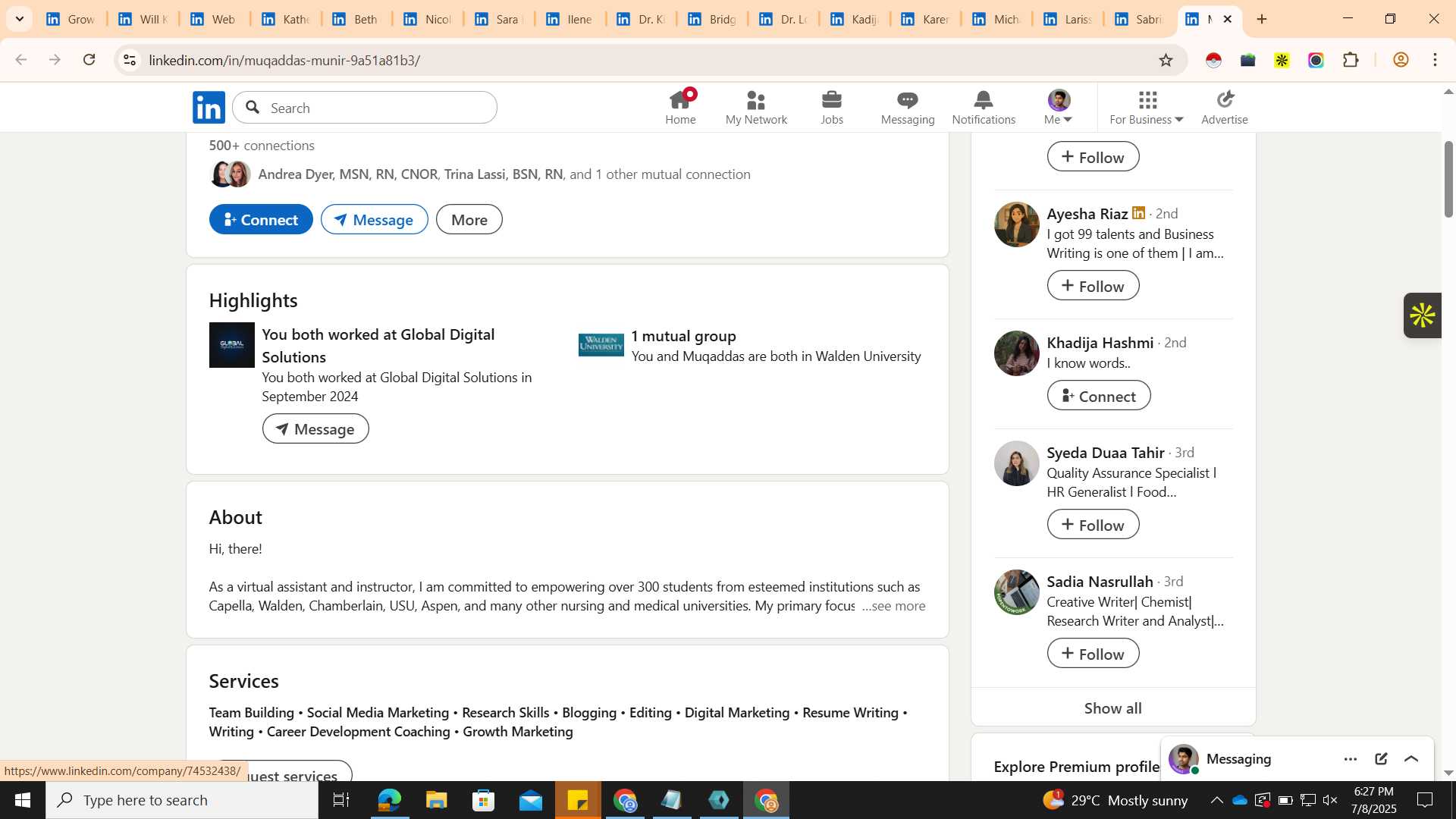1456x819 pixels.
Task: Follow Ayesha Riaz
Action: coord(1093,286)
